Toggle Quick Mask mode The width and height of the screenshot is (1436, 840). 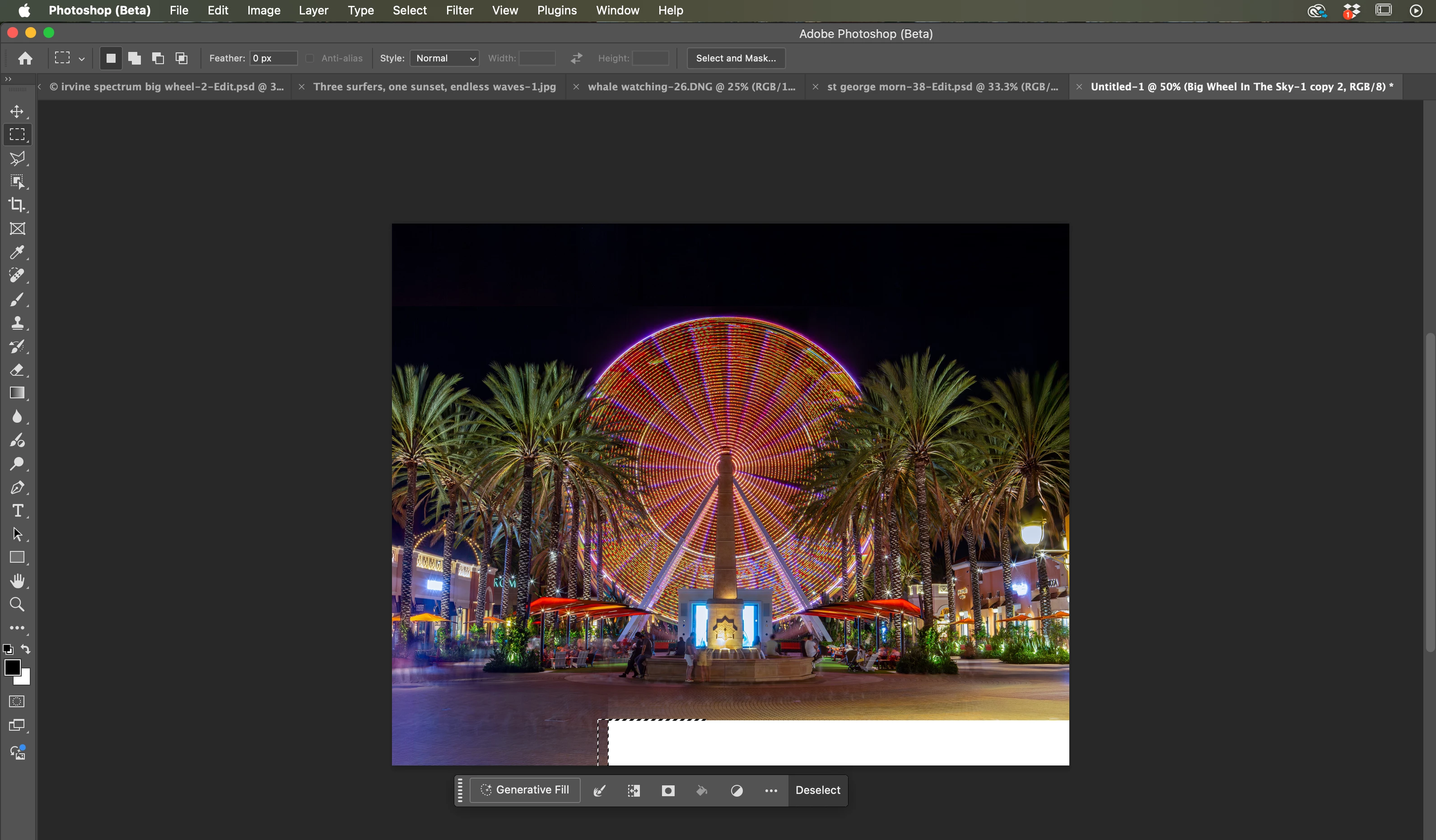(17, 701)
